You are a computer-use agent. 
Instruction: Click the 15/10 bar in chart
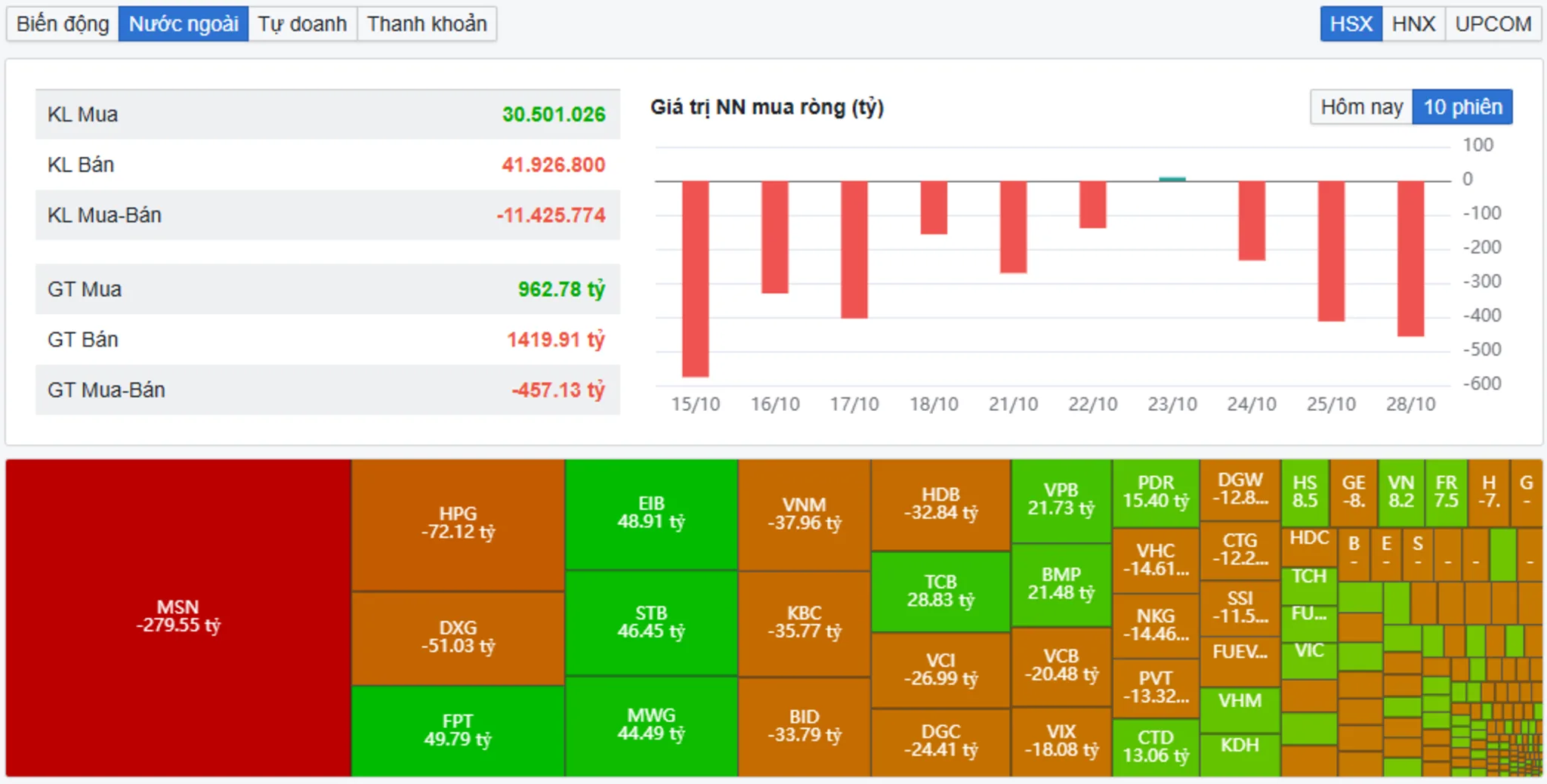tap(695, 279)
